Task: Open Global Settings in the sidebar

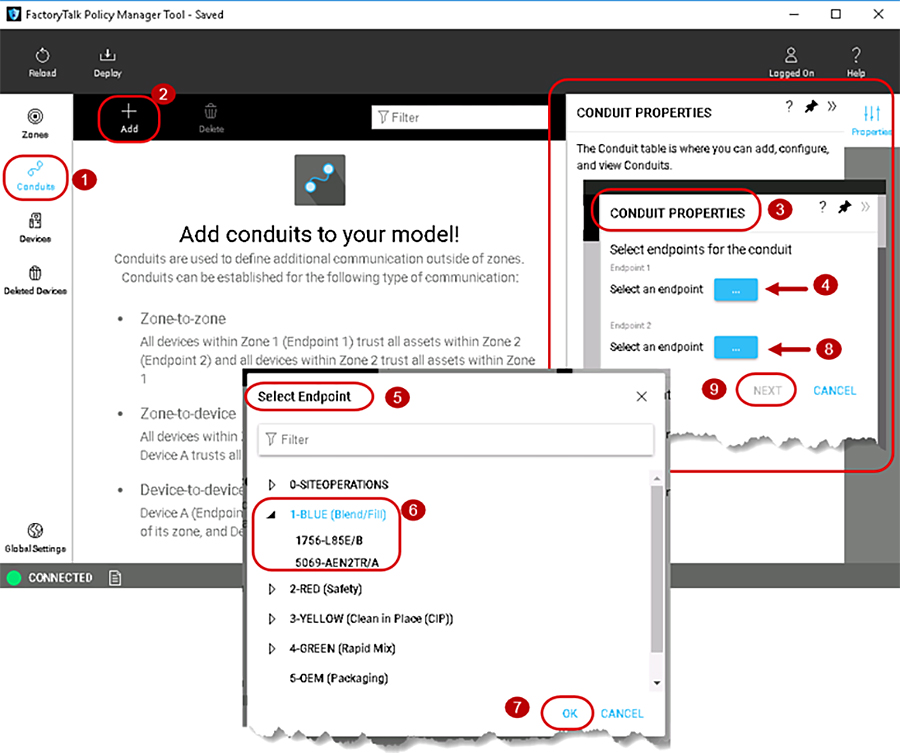Action: (35, 538)
